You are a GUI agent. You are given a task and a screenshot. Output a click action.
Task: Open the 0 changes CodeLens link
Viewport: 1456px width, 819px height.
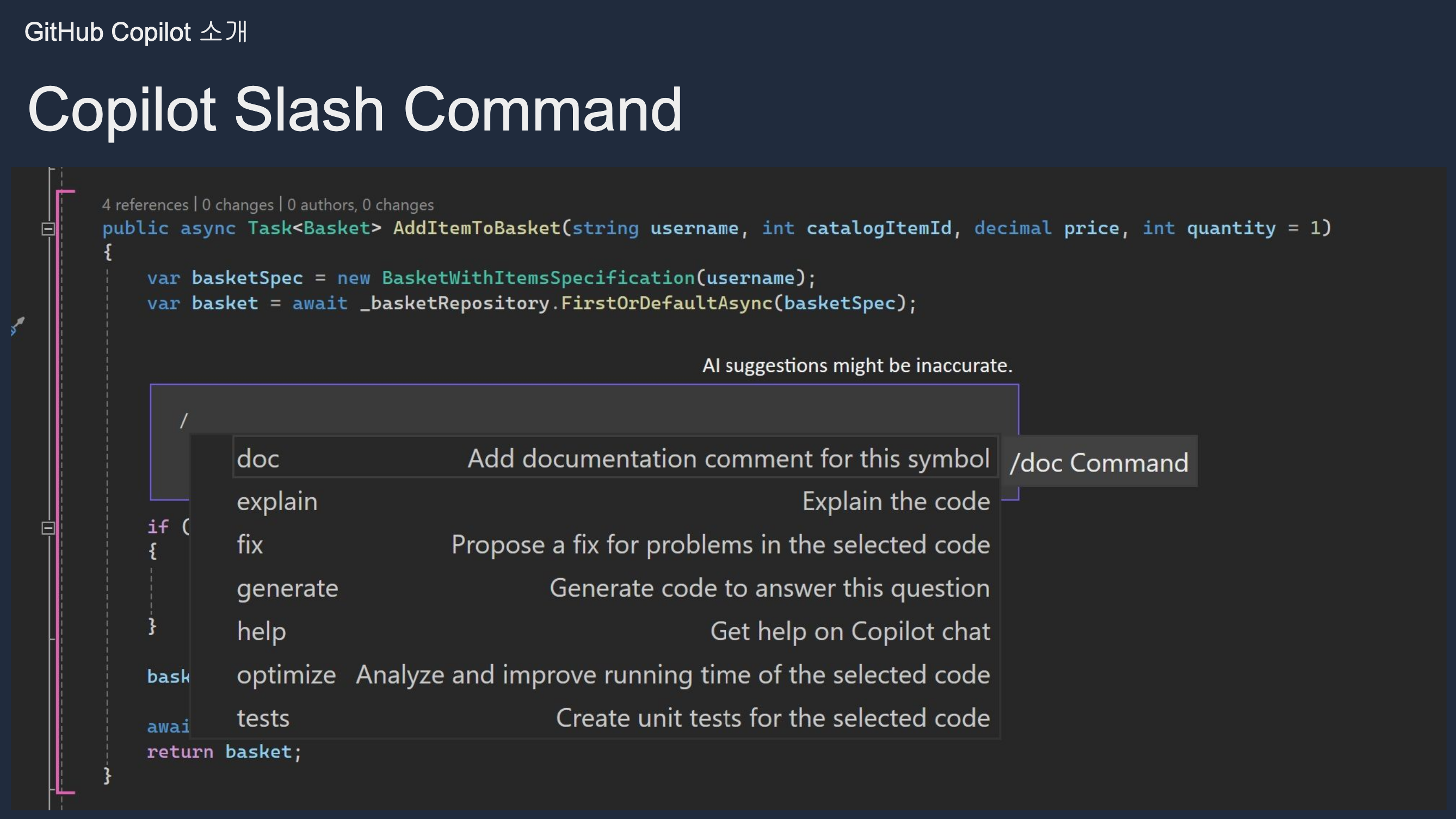(237, 204)
